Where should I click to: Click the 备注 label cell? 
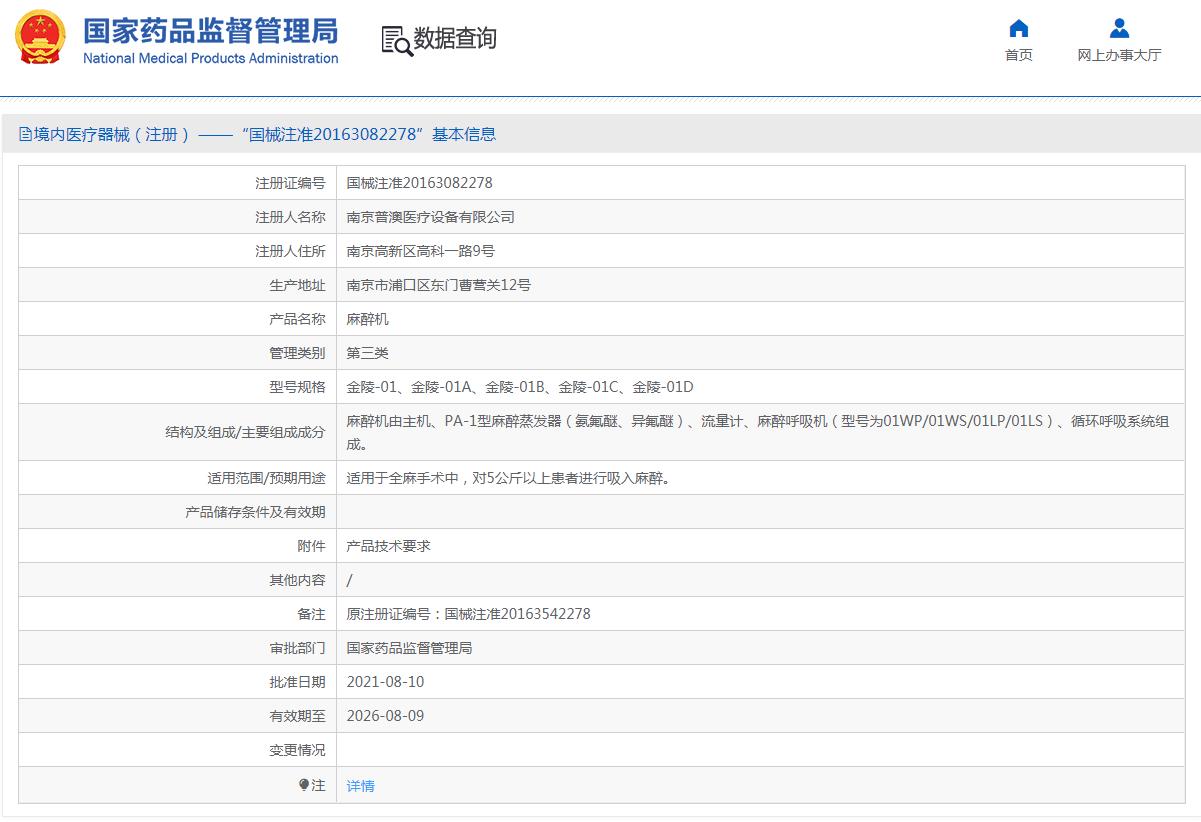(x=178, y=614)
